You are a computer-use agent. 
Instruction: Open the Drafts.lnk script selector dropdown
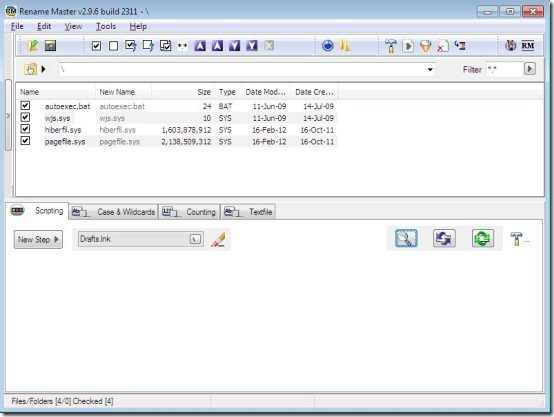195,239
